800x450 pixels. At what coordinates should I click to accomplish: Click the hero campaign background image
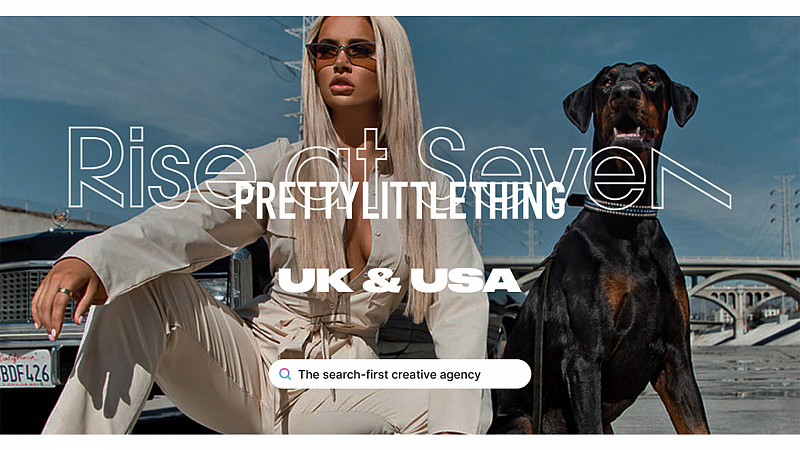(x=400, y=225)
